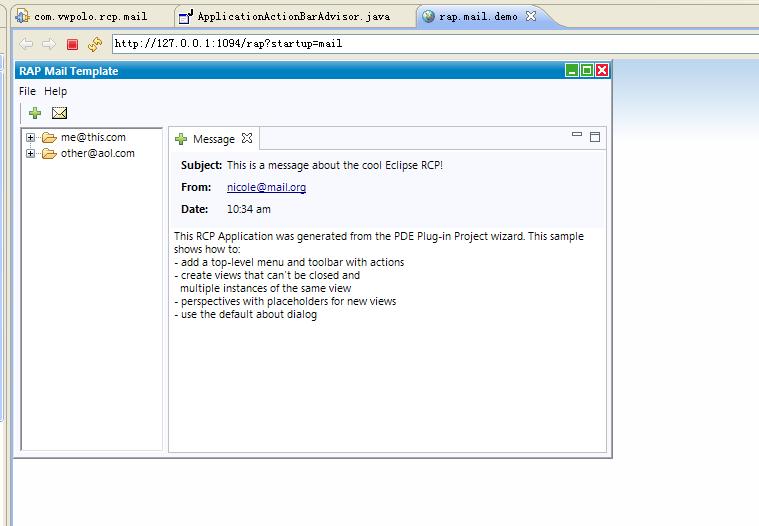Image resolution: width=759 pixels, height=526 pixels.
Task: Refresh the page with yellow arrows icon
Action: click(95, 44)
